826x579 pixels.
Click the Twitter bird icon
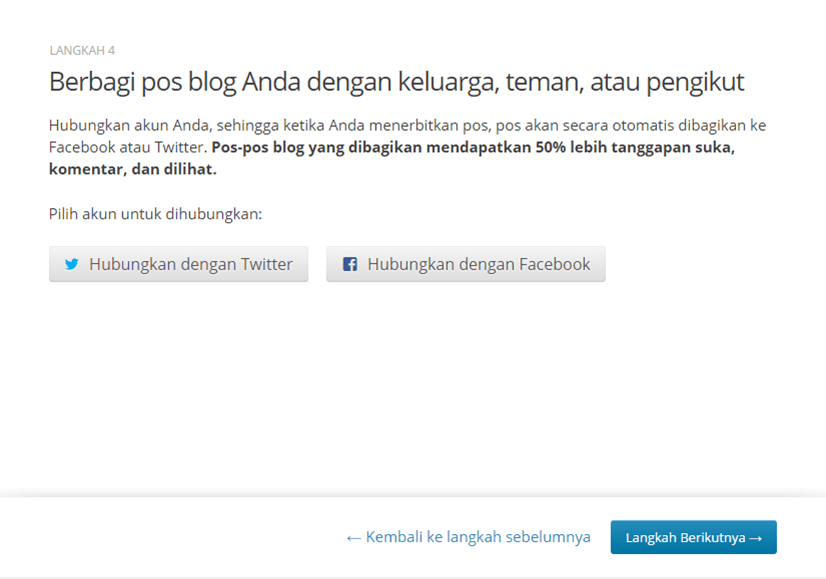[x=71, y=265]
